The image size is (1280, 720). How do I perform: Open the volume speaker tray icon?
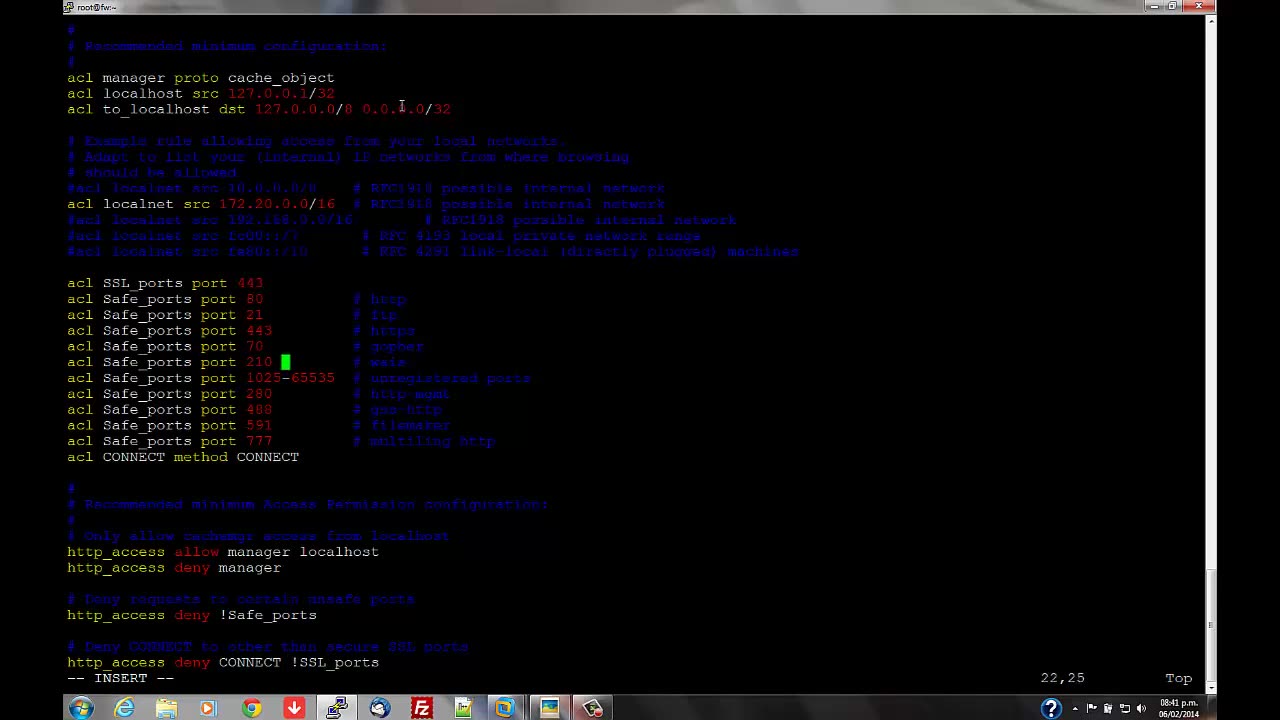(x=1141, y=708)
